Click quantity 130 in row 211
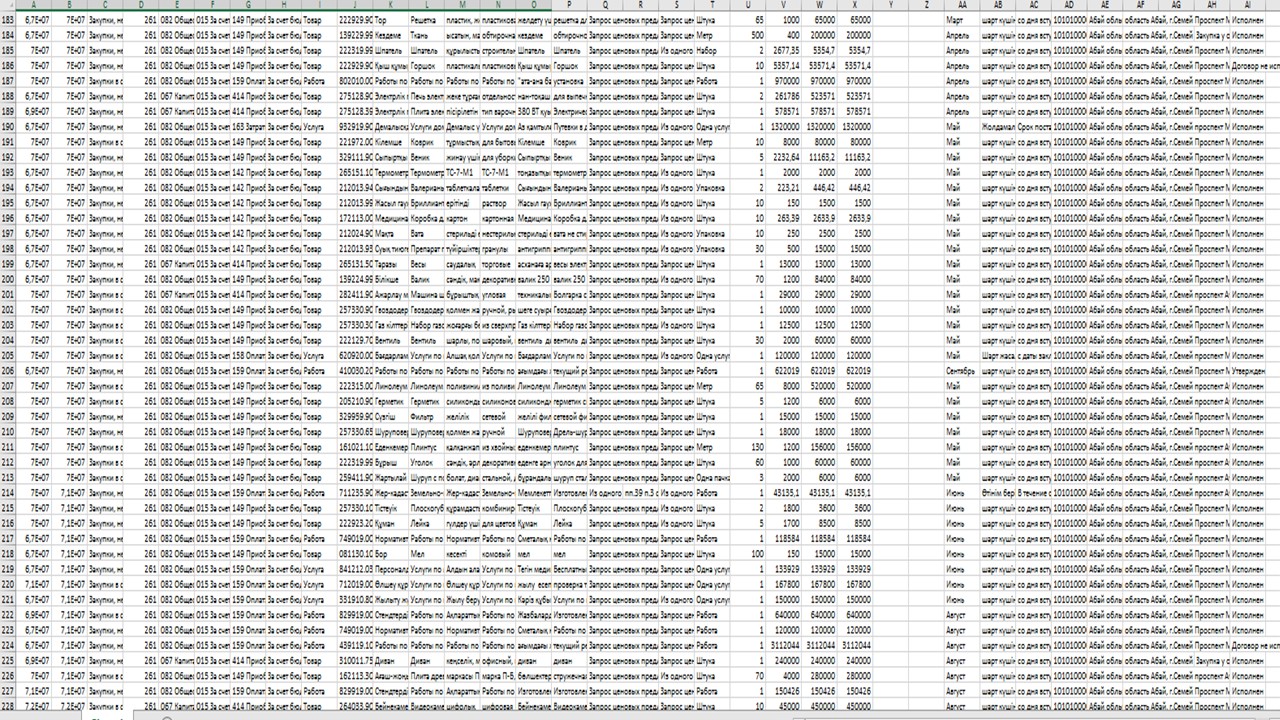Screen dimensions: 1280x720 [748, 447]
